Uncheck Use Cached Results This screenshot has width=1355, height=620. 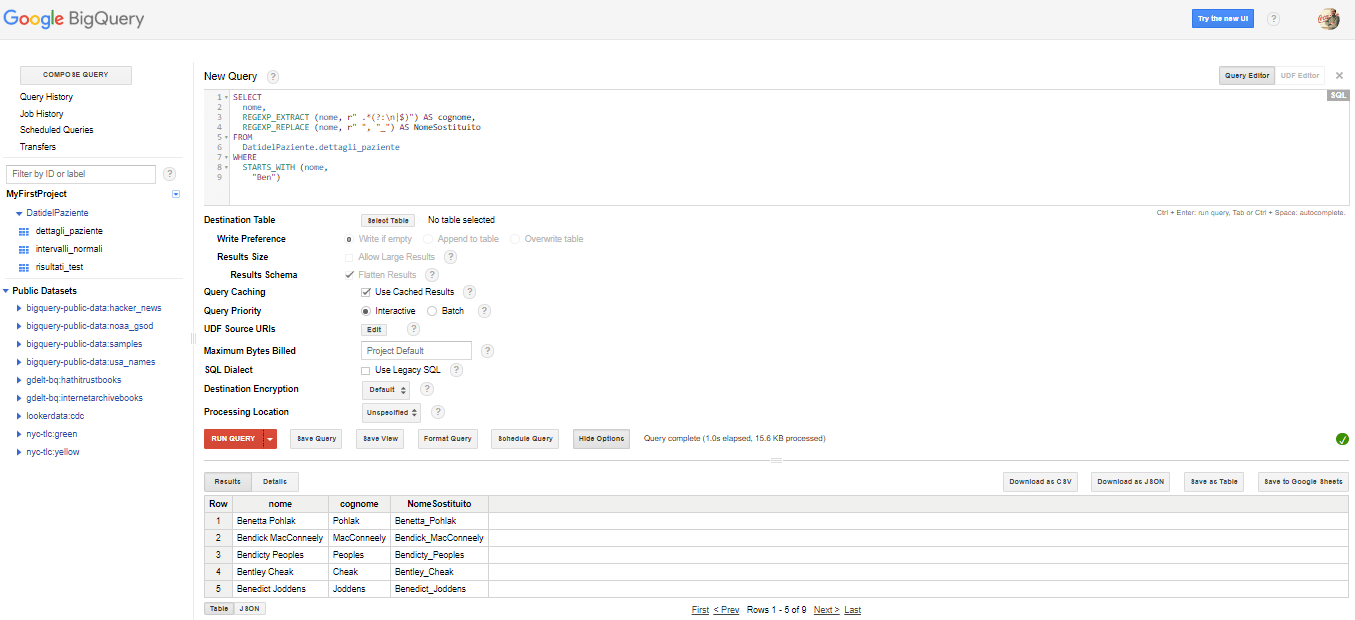click(x=366, y=291)
